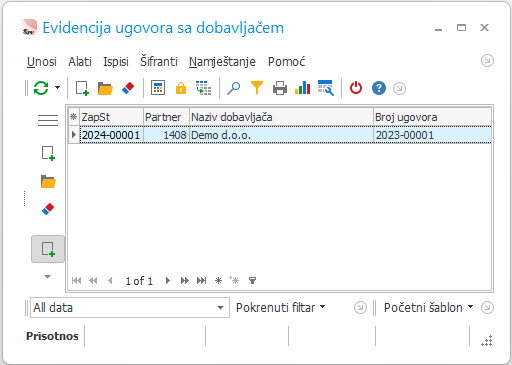Click the grid export icon with green arrow
The image size is (512, 365).
pos(203,88)
